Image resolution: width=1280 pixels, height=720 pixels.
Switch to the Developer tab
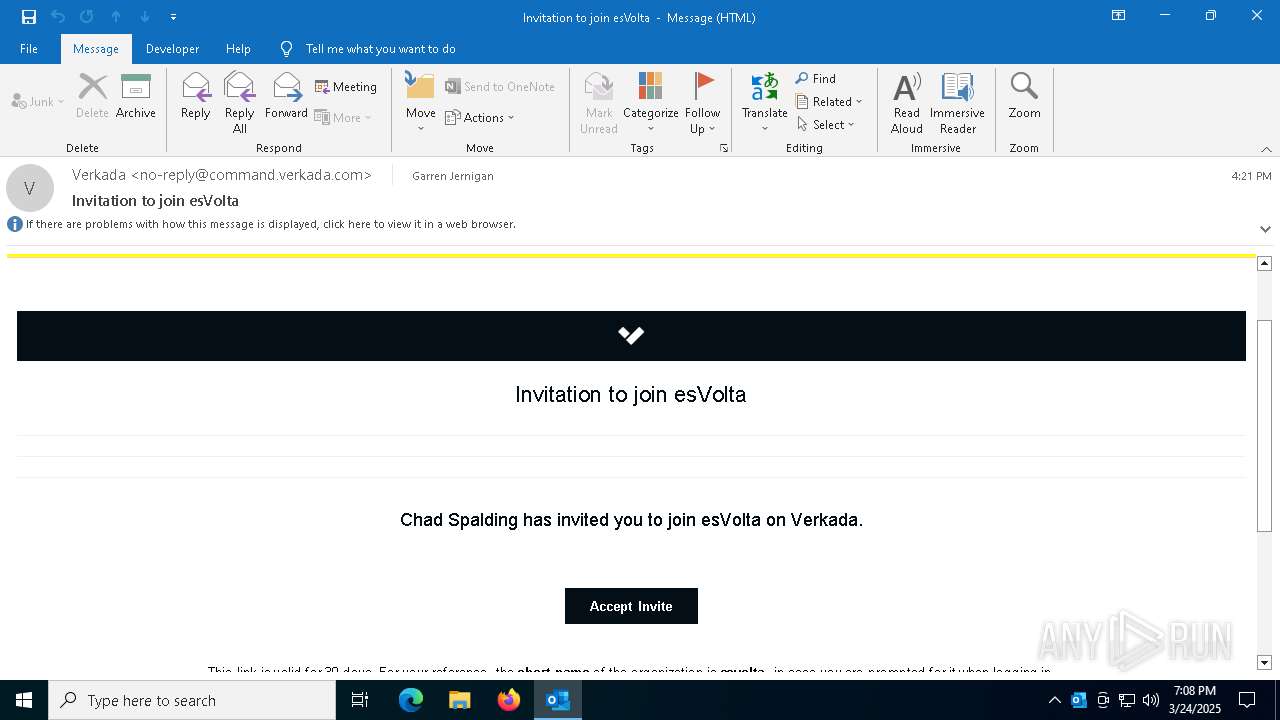[172, 49]
